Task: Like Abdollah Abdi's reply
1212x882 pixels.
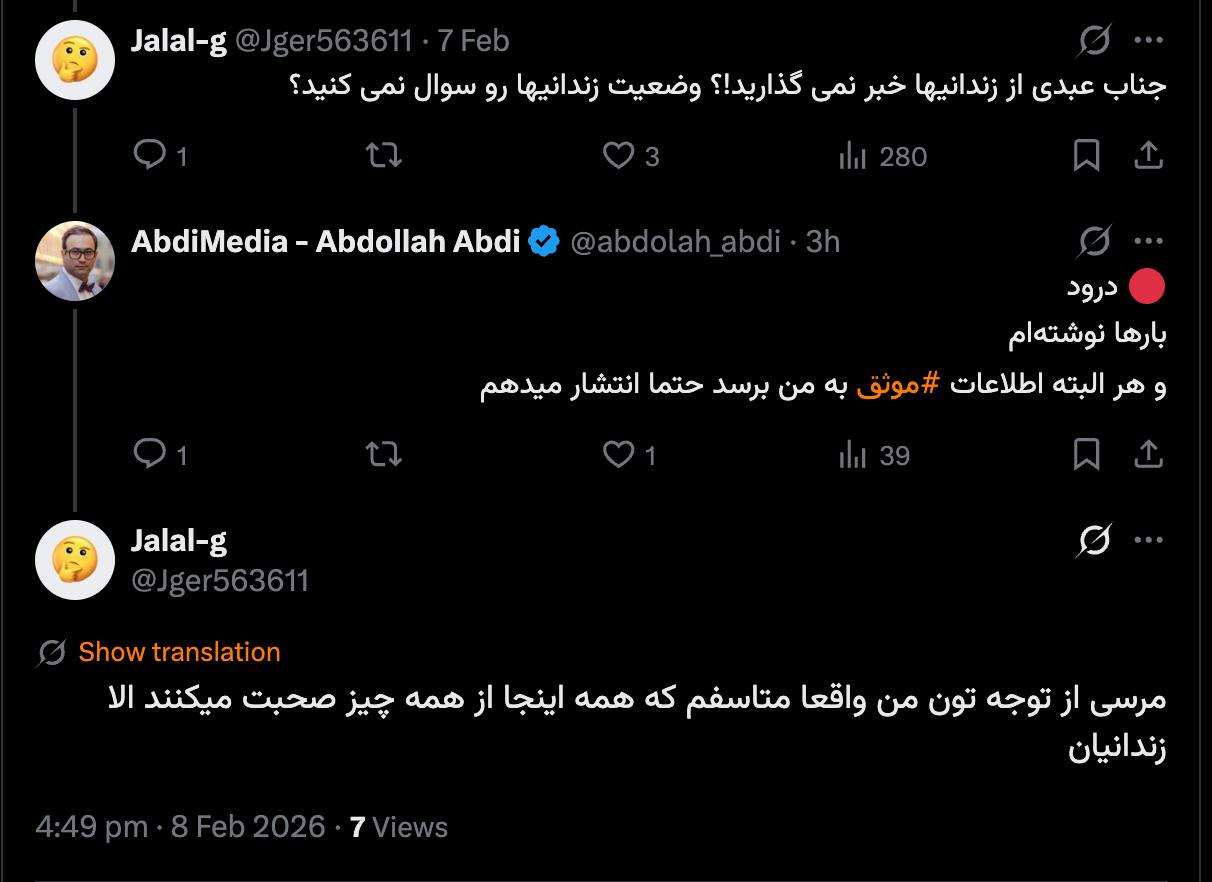Action: pos(619,455)
